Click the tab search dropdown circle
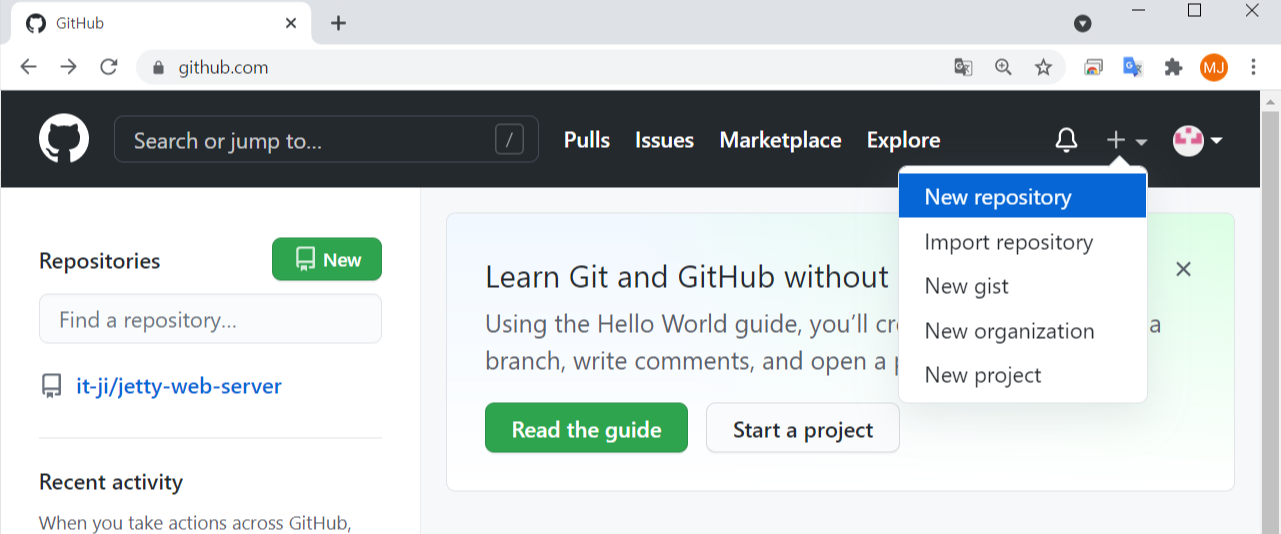 1083,23
